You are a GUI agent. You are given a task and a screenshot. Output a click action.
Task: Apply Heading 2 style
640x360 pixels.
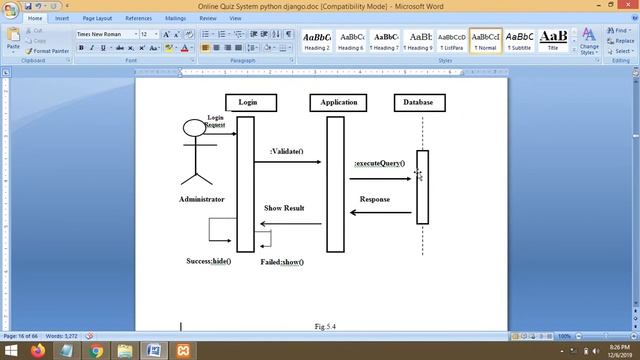point(317,41)
